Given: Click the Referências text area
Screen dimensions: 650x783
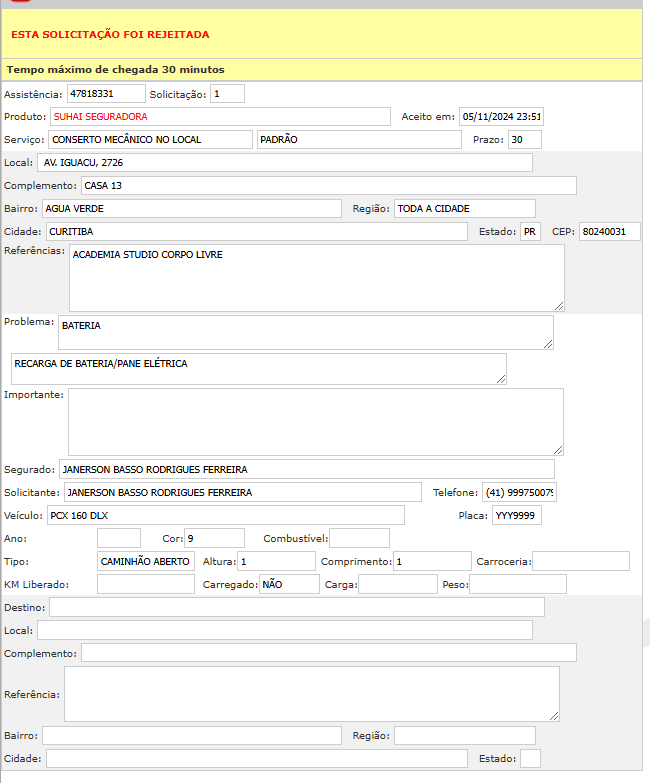Looking at the screenshot, I should (316, 278).
